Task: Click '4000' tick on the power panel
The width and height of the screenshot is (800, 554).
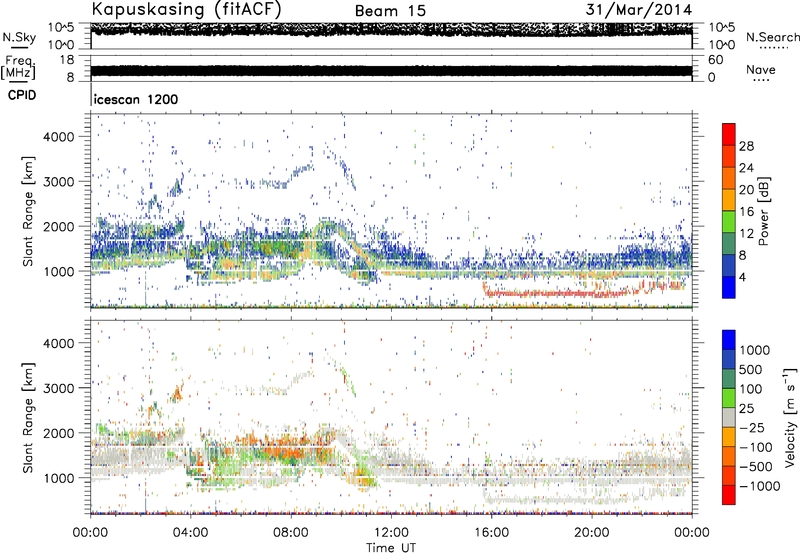Action: pyautogui.click(x=59, y=137)
